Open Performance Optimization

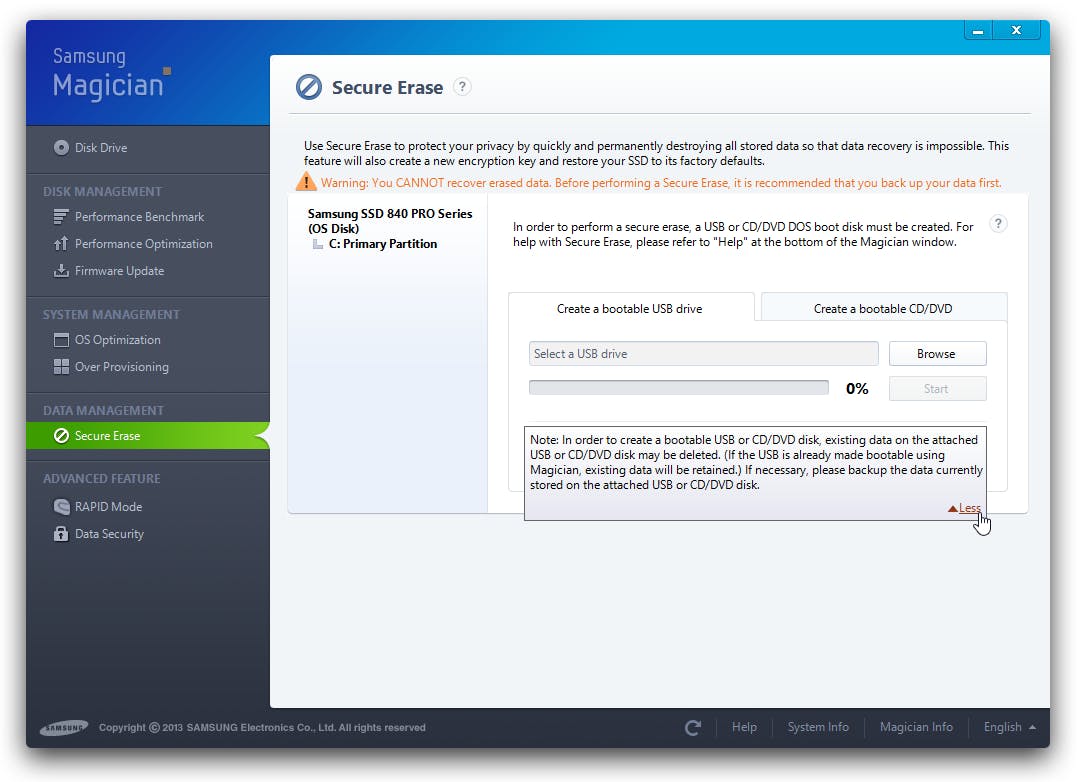coord(142,243)
